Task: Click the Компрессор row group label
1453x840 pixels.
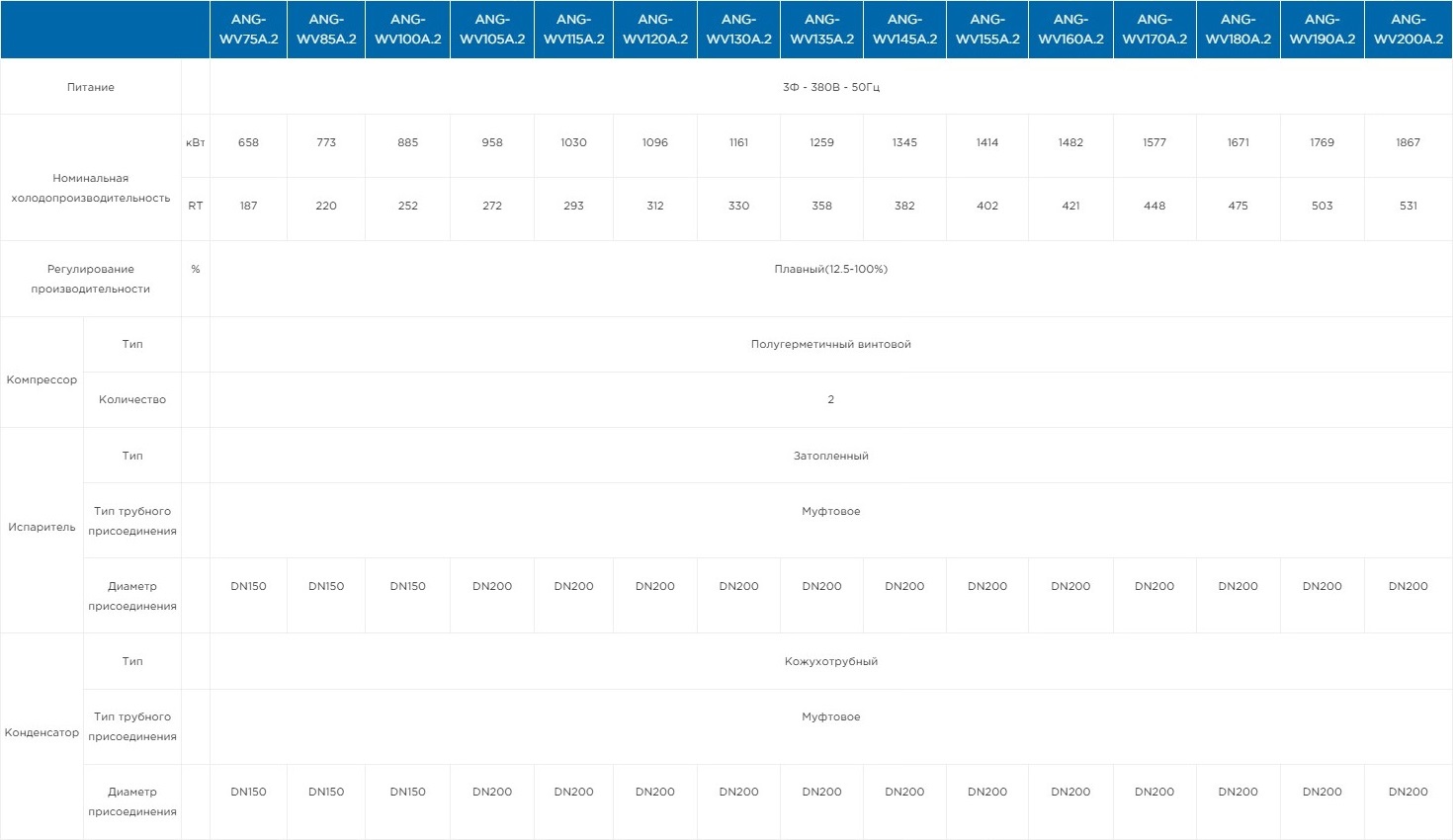Action: click(x=42, y=379)
